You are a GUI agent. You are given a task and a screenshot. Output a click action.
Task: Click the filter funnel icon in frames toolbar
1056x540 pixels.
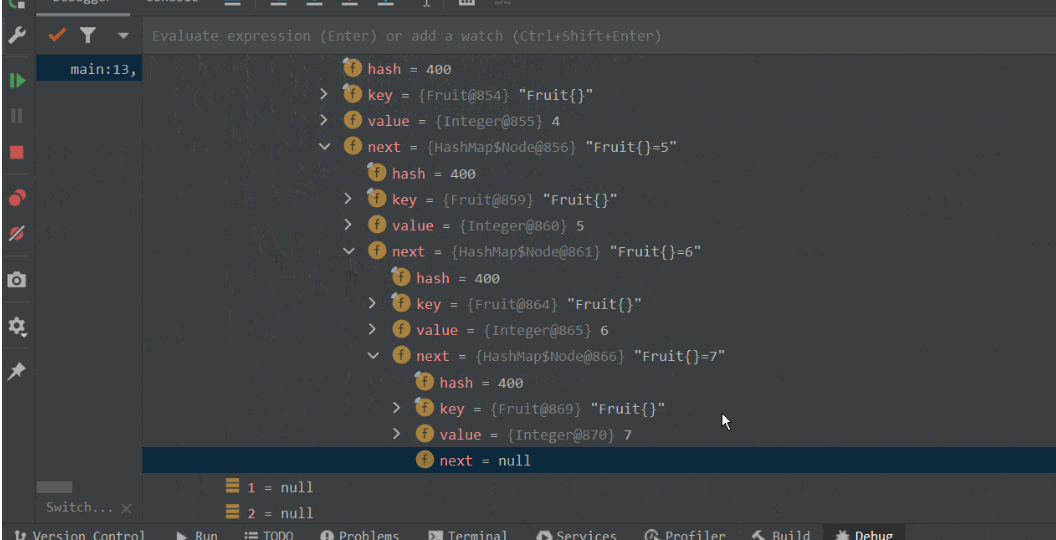88,35
